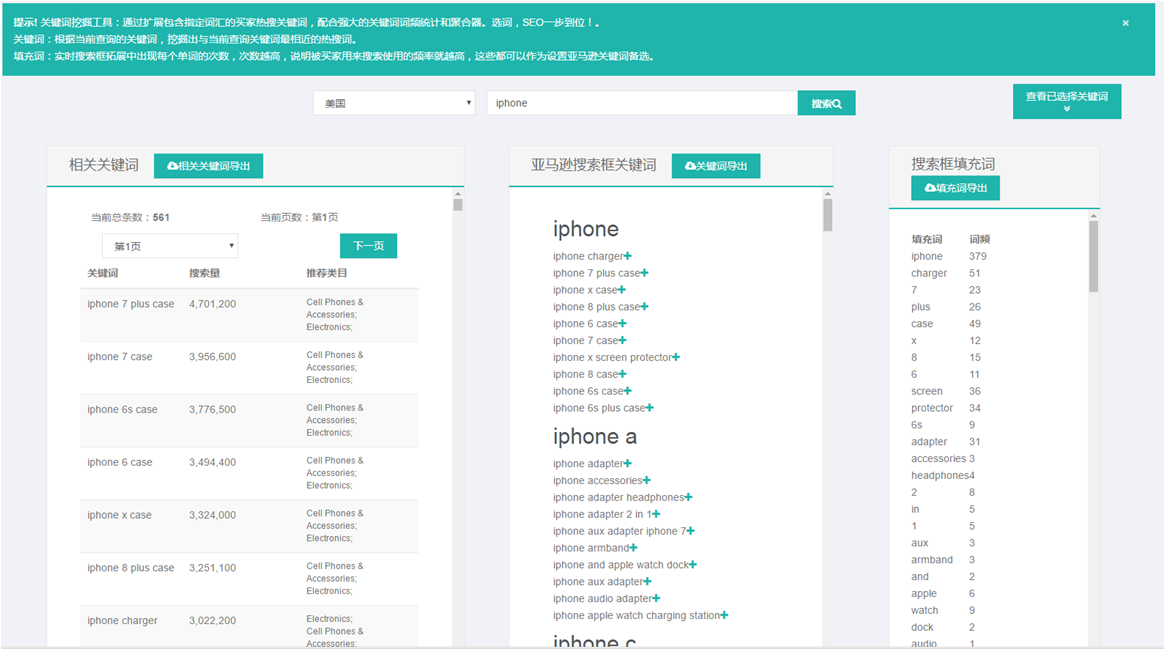Add iphone armband using plus icon

[634, 548]
